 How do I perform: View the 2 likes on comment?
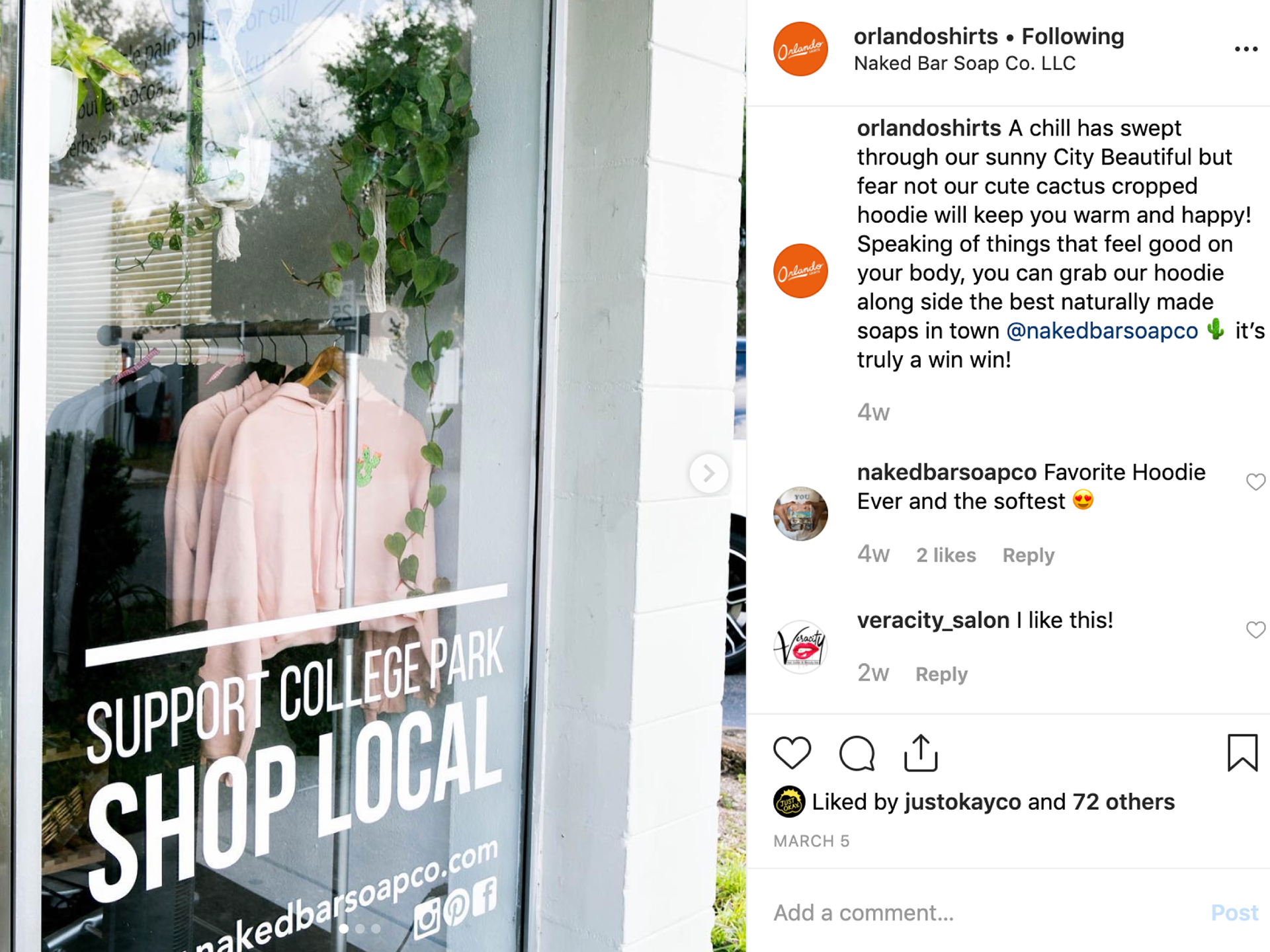(946, 555)
